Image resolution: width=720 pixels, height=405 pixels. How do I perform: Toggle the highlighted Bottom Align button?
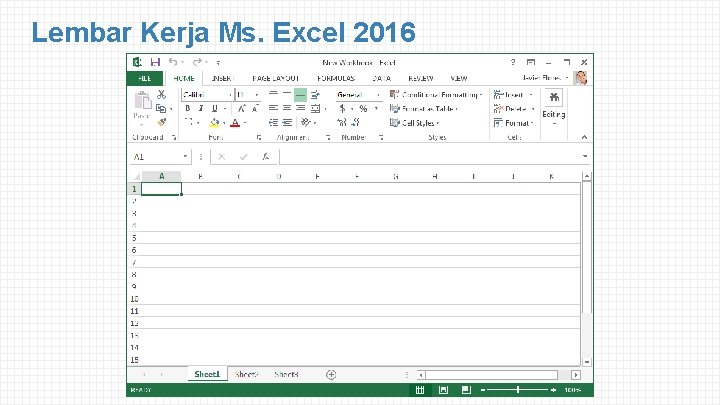click(x=300, y=95)
